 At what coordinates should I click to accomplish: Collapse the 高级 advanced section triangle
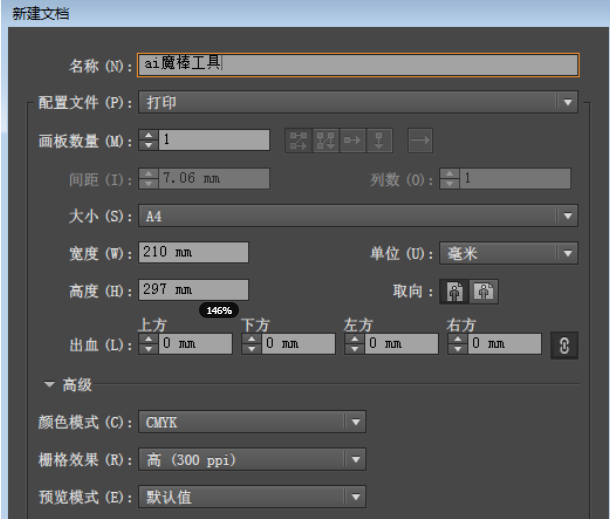pyautogui.click(x=49, y=385)
